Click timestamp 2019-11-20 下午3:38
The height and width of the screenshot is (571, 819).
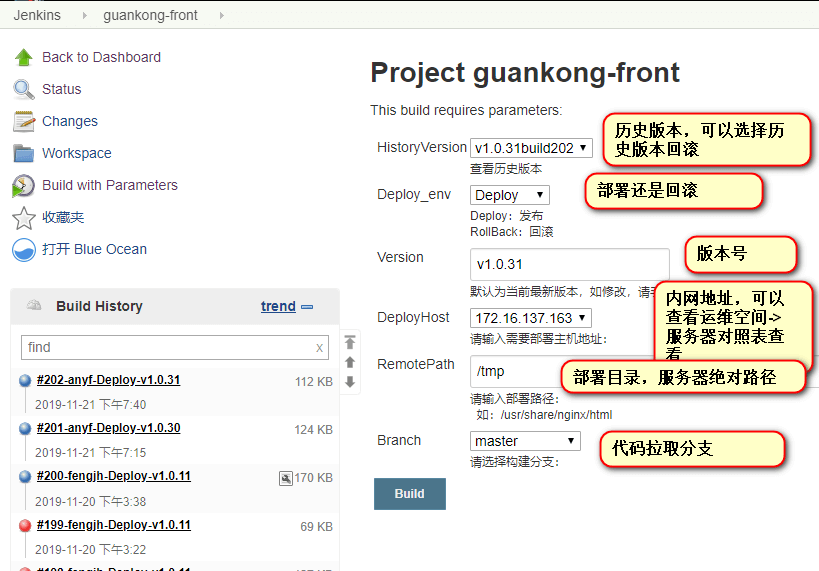(x=91, y=502)
